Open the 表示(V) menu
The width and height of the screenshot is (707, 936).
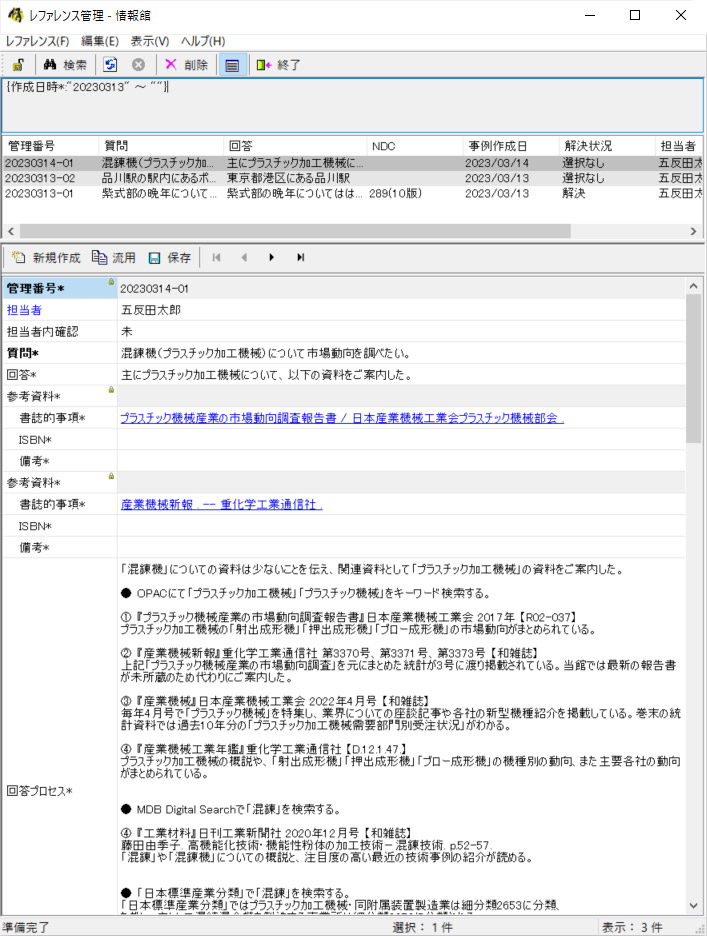[150, 41]
